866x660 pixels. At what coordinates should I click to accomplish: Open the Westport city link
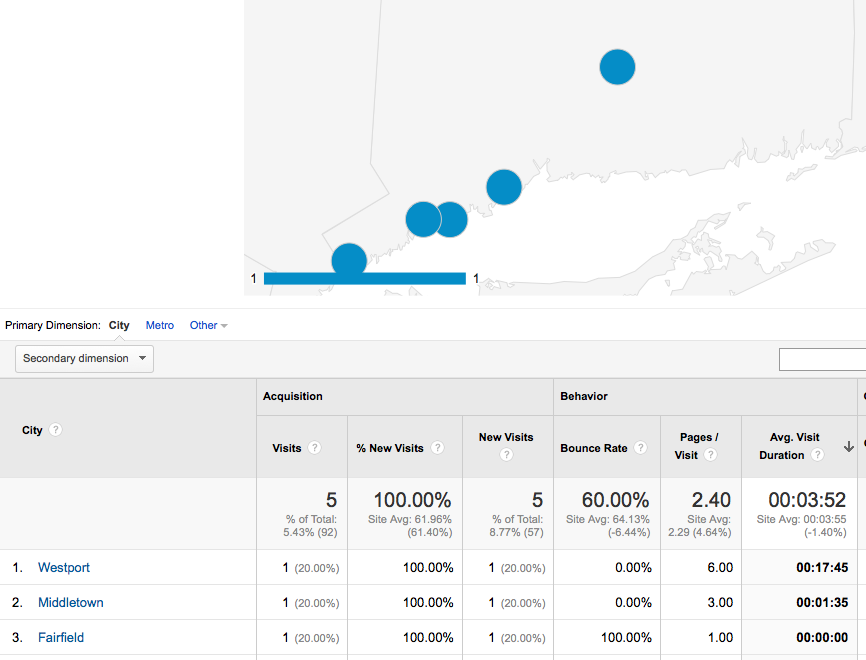click(64, 567)
